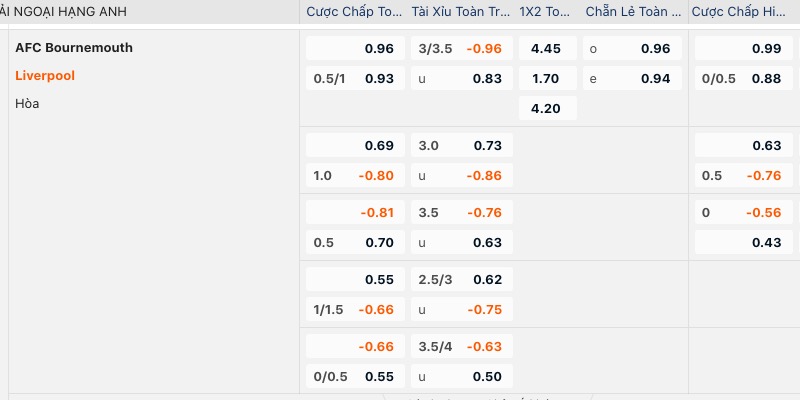Click first-half 0.5 handicap odds -0.76
The height and width of the screenshot is (400, 800).
(744, 176)
